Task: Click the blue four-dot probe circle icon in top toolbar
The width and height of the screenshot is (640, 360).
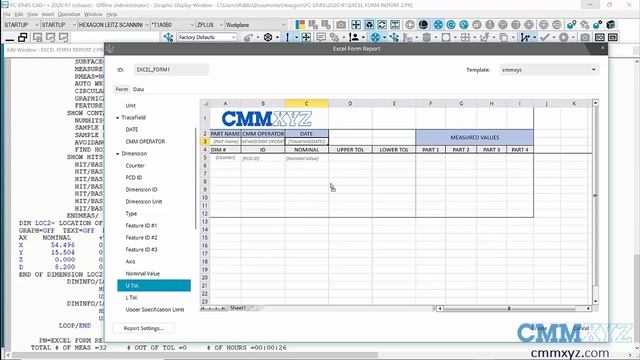Action: (x=438, y=24)
